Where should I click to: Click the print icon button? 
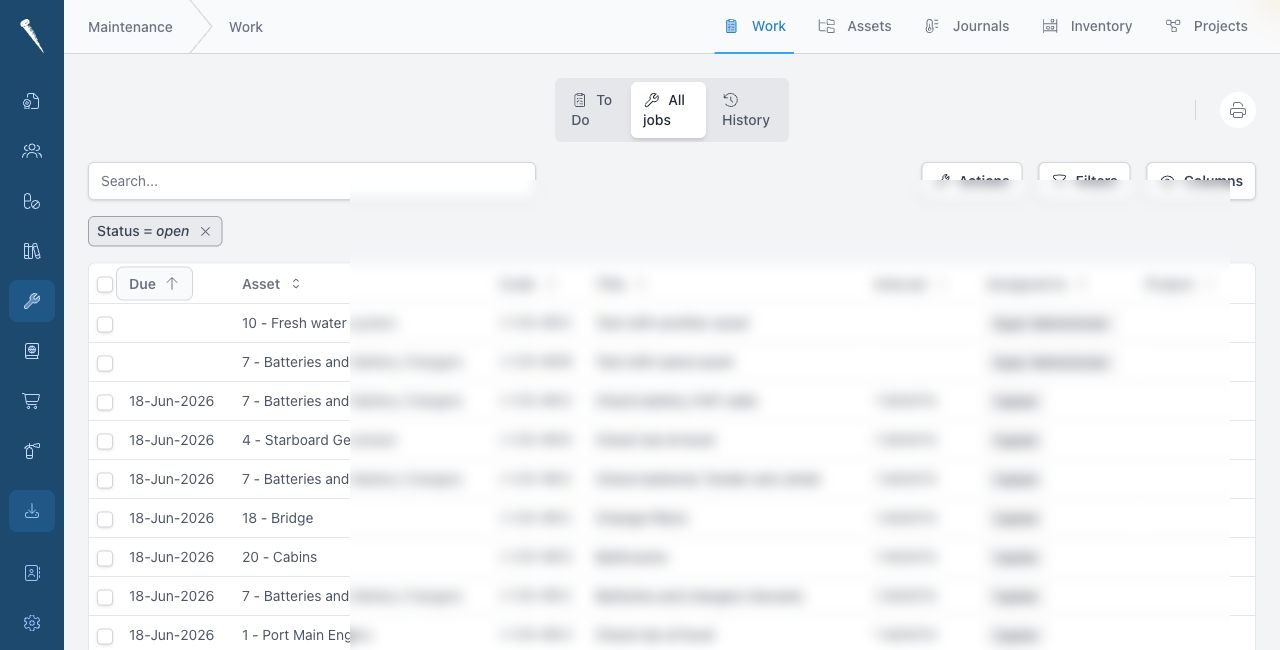coord(1238,110)
